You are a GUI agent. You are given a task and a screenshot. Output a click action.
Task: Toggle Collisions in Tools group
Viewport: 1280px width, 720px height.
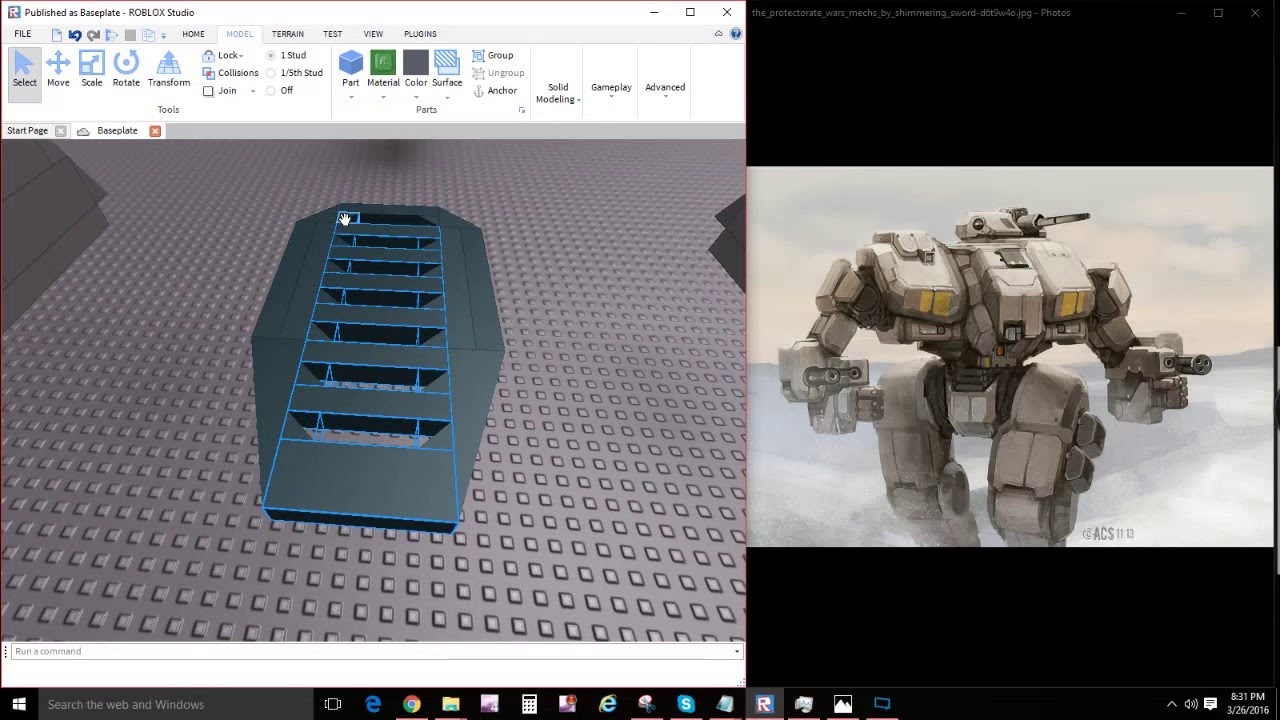pyautogui.click(x=230, y=73)
